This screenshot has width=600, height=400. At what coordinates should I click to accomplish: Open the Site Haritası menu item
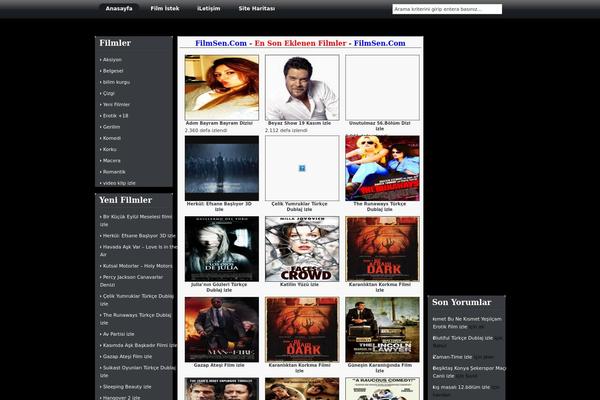pyautogui.click(x=257, y=8)
